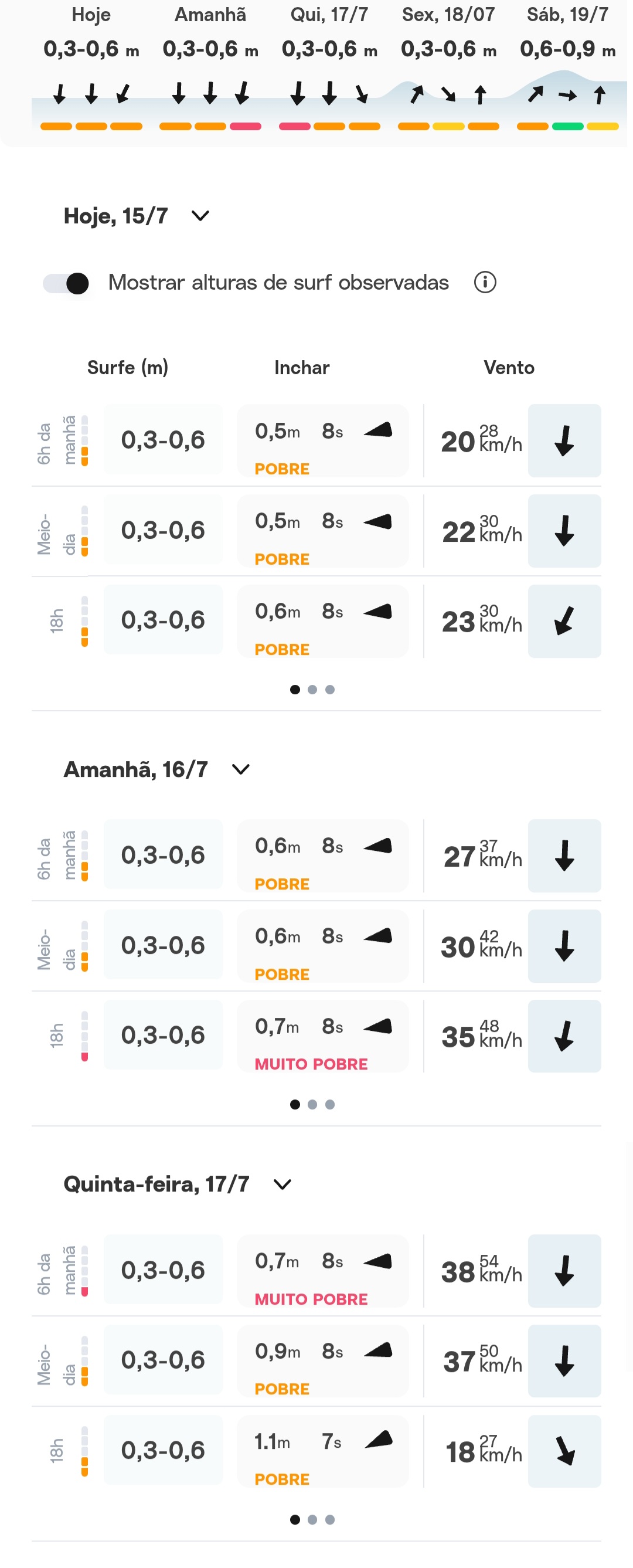Viewport: 633px width, 1568px height.
Task: Click the swell direction icon for today midday
Action: tap(377, 522)
